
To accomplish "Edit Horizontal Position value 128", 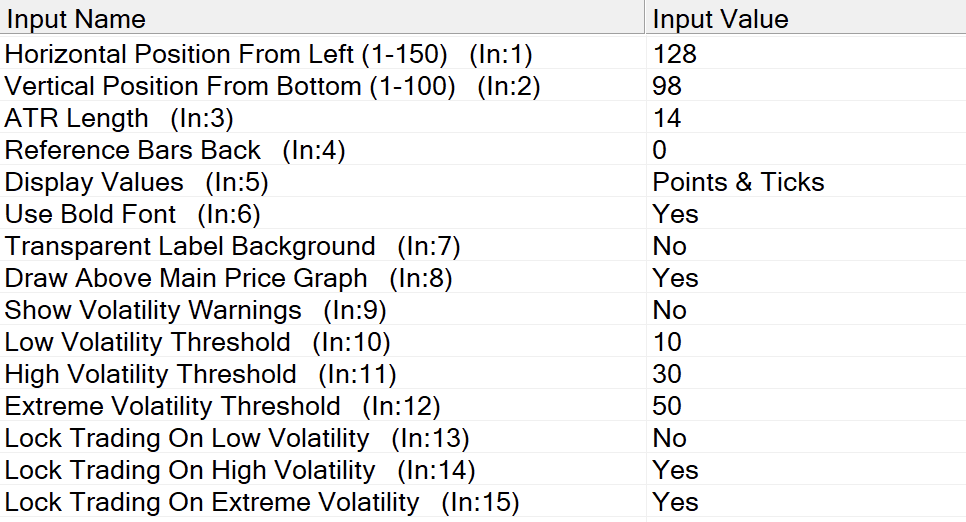I will [675, 54].
